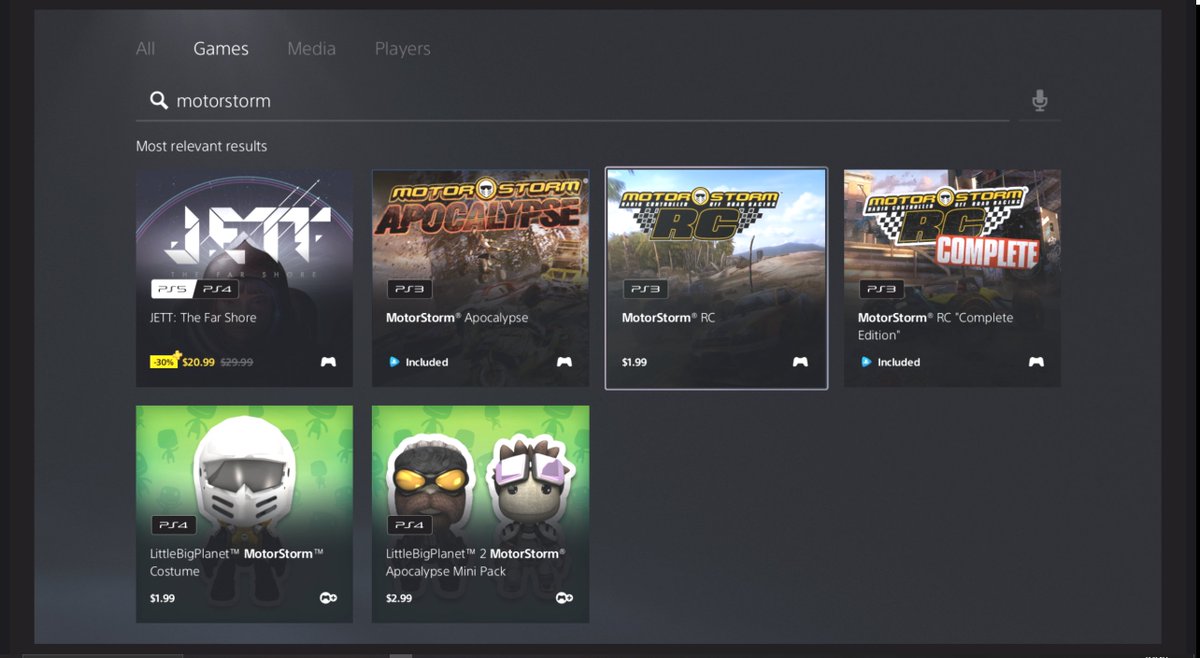Click Included label on RC Complete Edition
The image size is (1200, 658).
899,362
